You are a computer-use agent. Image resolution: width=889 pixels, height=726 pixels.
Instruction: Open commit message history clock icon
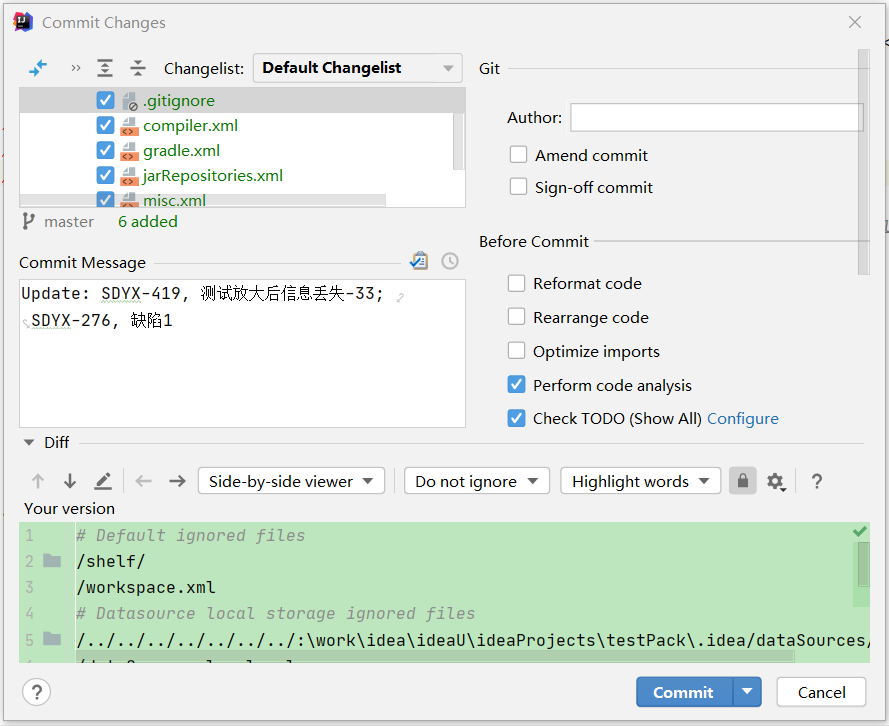click(x=450, y=261)
